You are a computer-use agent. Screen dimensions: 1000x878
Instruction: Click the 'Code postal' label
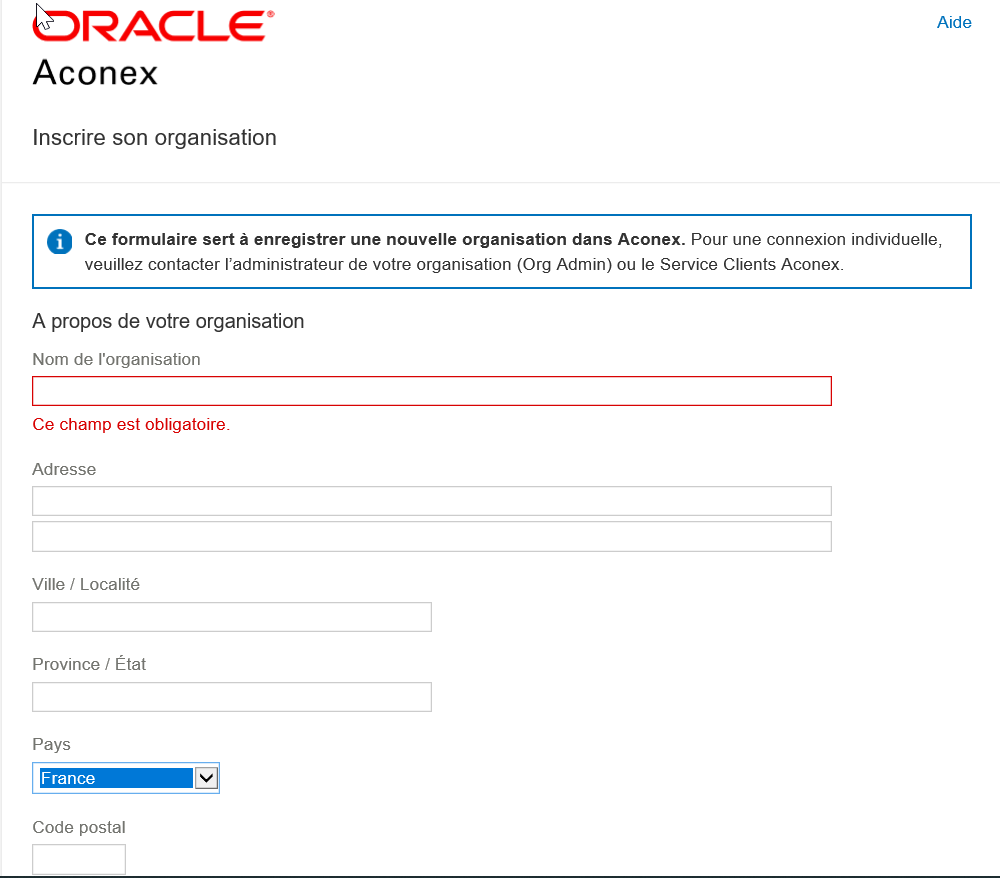[x=79, y=828]
